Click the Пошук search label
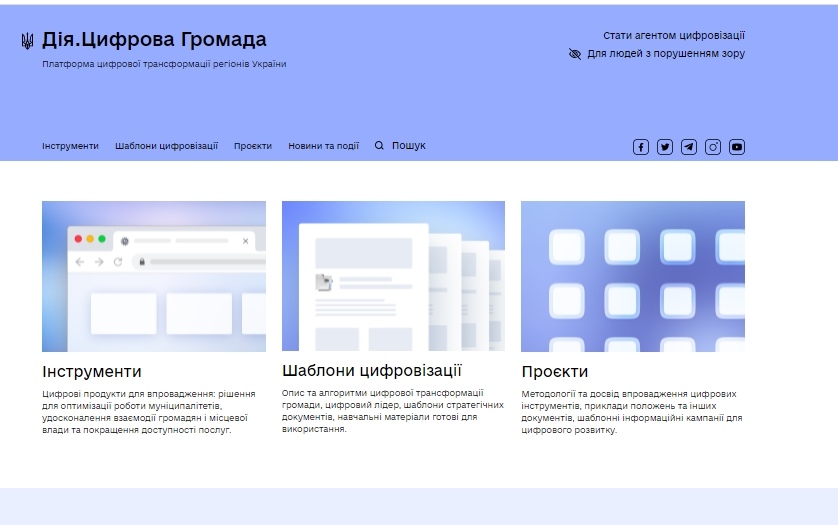The image size is (838, 525). [x=408, y=146]
